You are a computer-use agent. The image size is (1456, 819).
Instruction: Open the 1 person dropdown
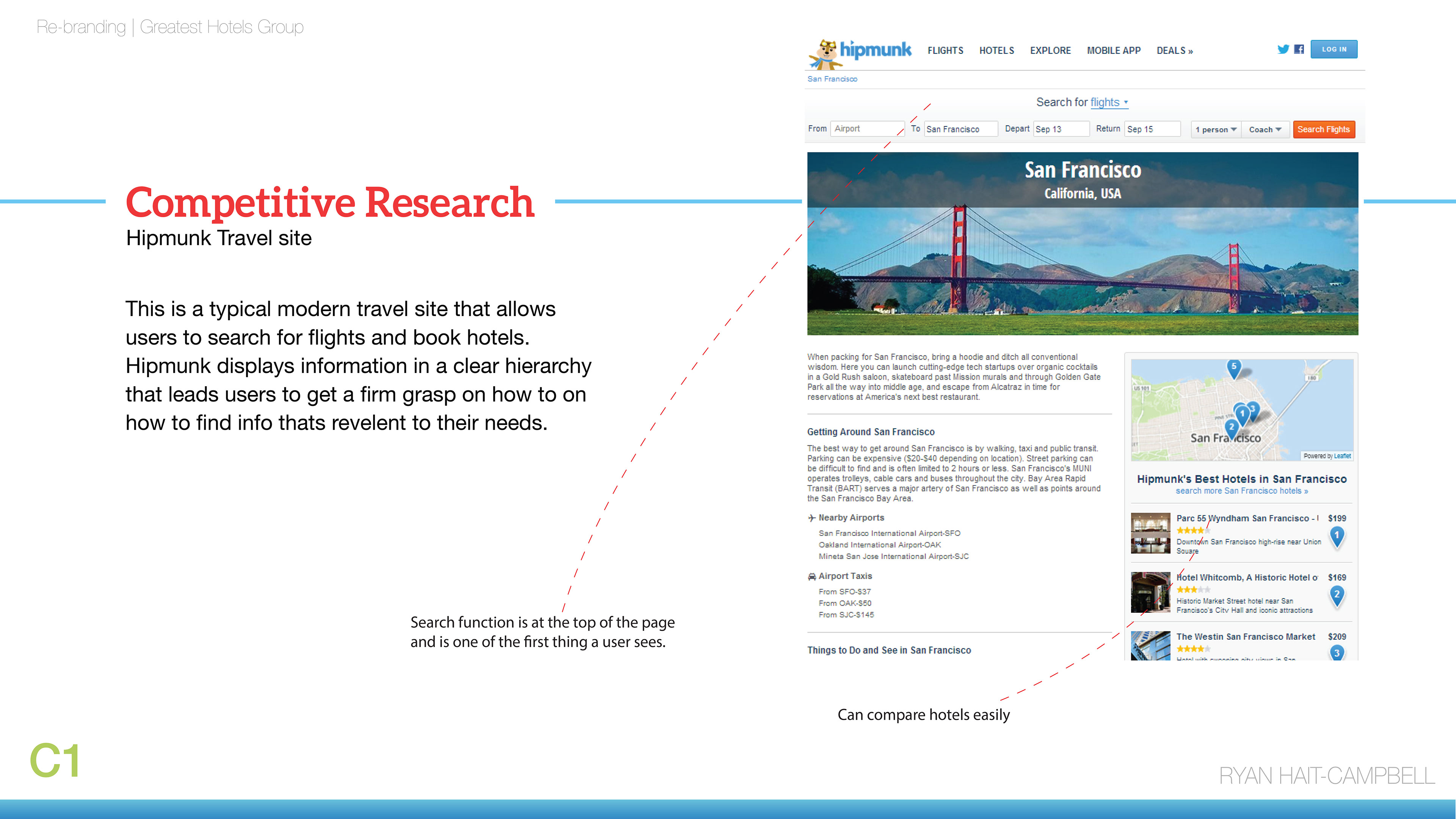[x=1216, y=129]
